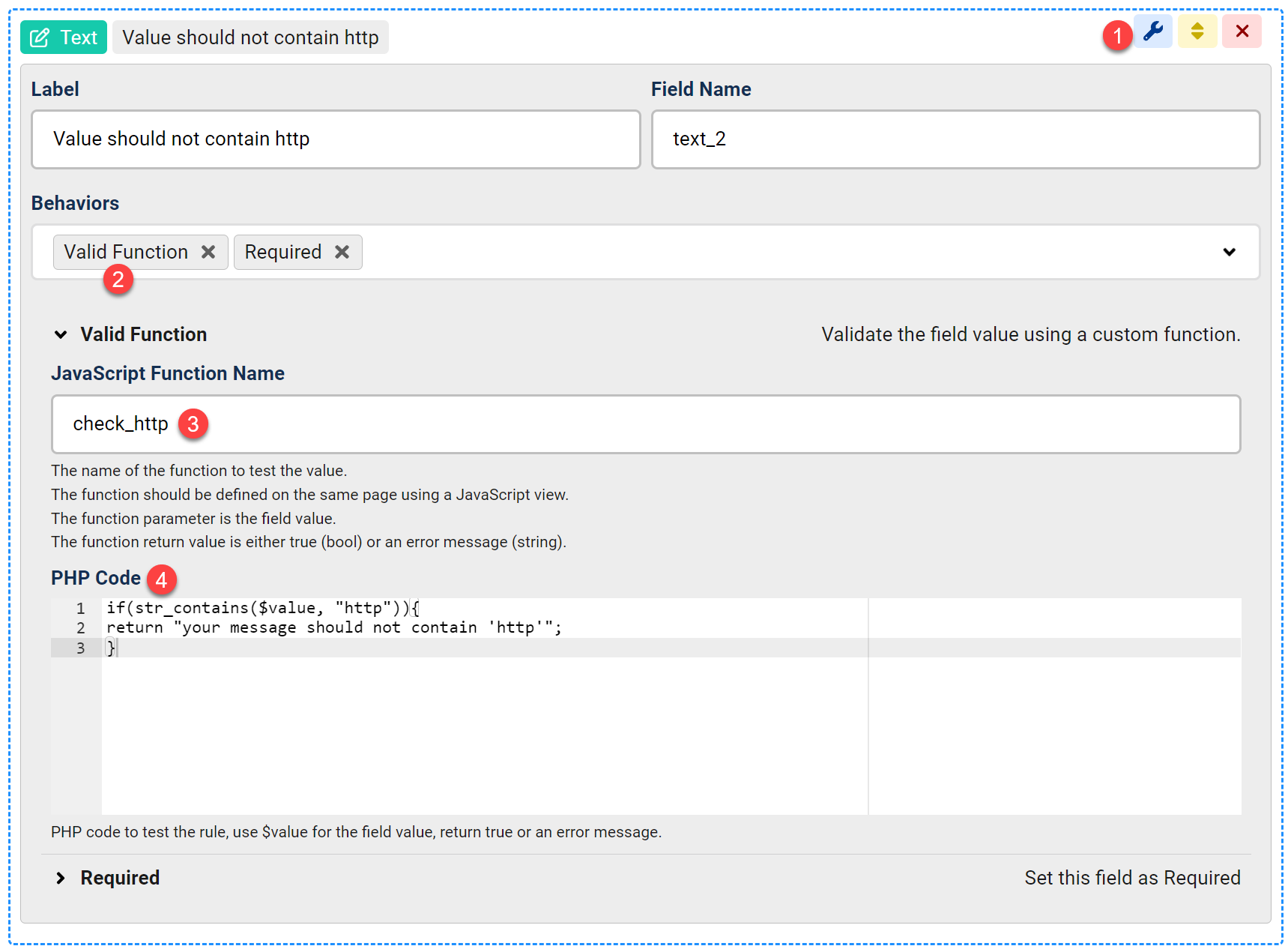Image resolution: width=1288 pixels, height=949 pixels.
Task: Collapse the Valid Function section
Action: [61, 334]
